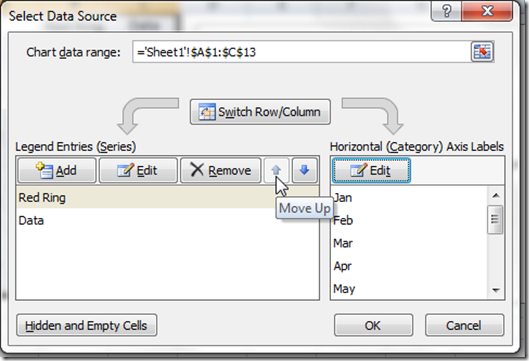This screenshot has height=361, width=529.
Task: Click Switch Row/Column button
Action: coord(260,112)
